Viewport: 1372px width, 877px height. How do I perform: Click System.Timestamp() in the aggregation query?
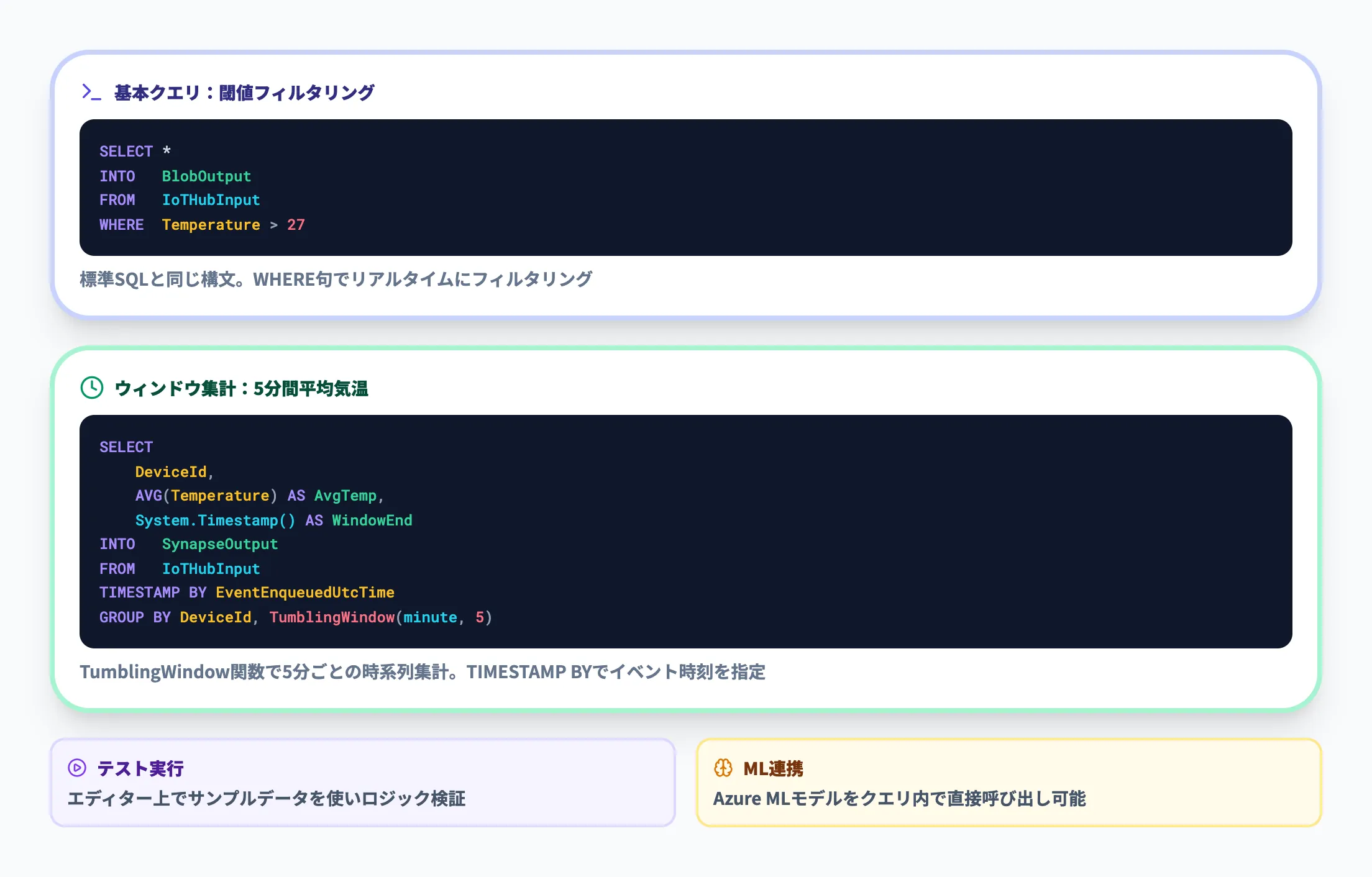215,520
